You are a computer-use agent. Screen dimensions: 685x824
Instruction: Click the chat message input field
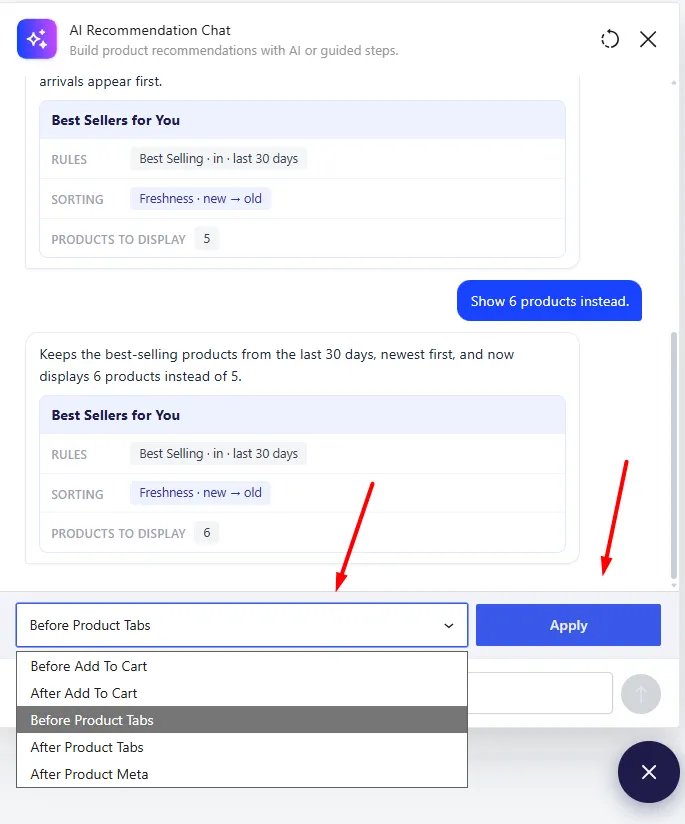[x=540, y=693]
